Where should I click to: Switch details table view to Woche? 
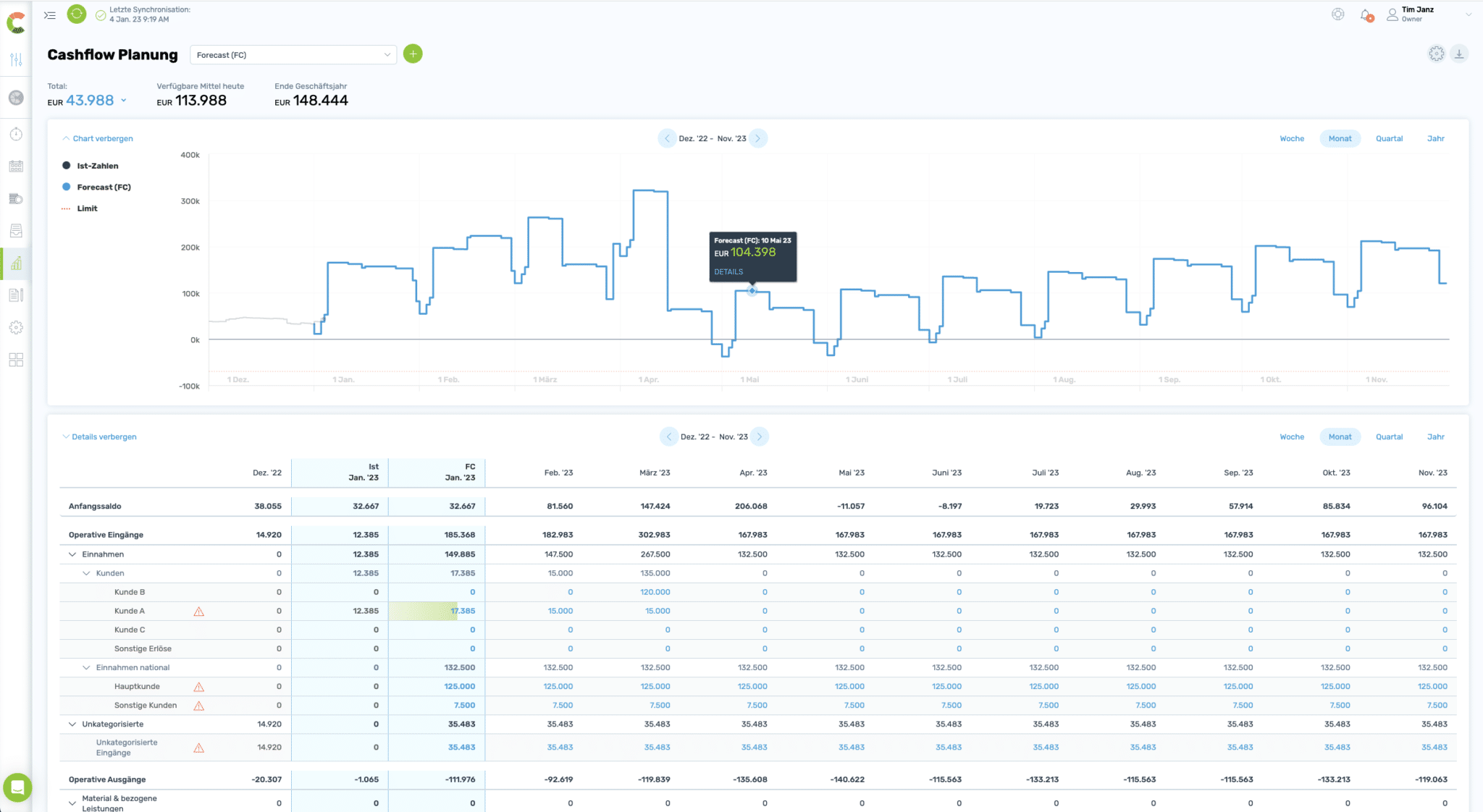[1291, 436]
